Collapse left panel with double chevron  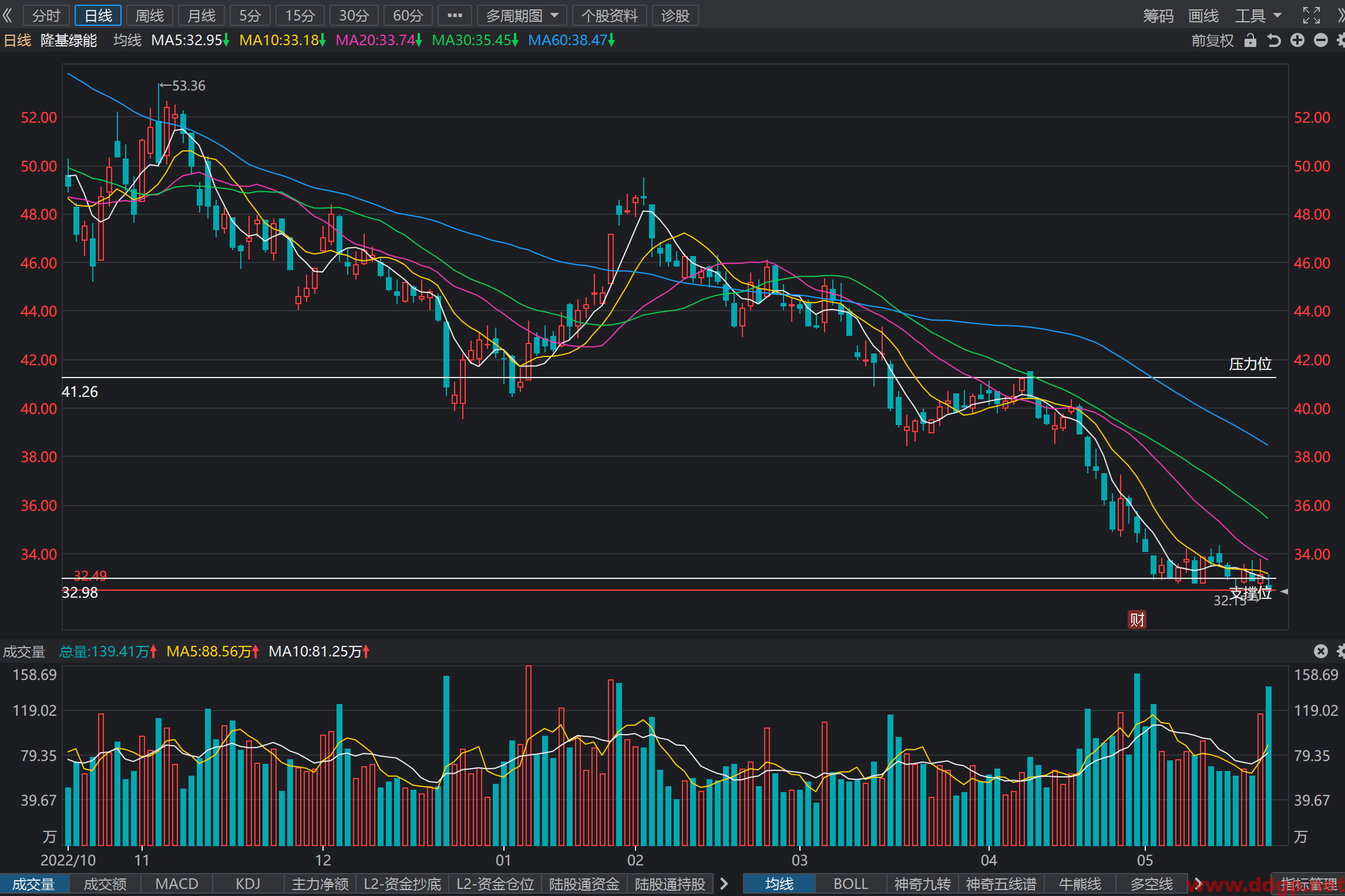[x=8, y=15]
